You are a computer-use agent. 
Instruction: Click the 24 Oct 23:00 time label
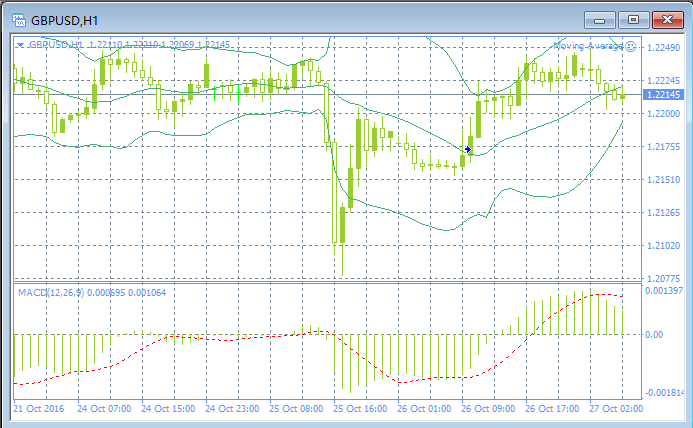point(232,409)
